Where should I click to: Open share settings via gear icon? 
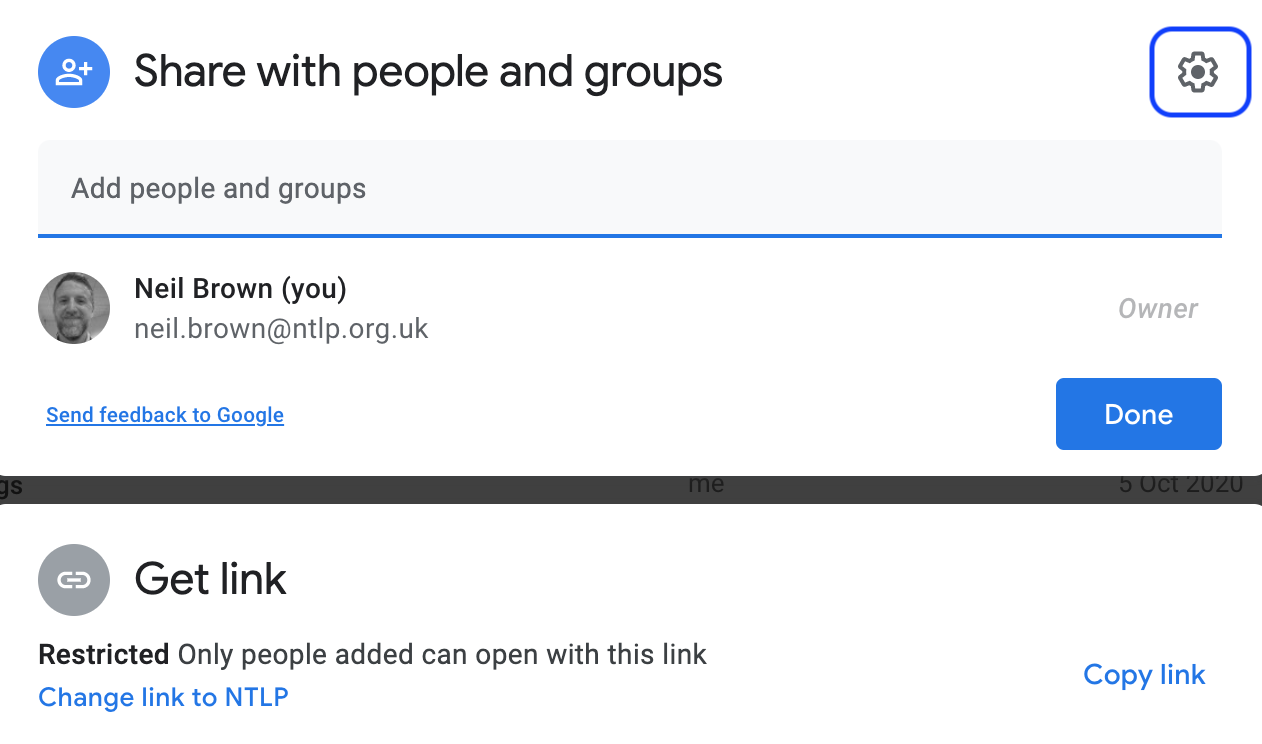(1199, 72)
